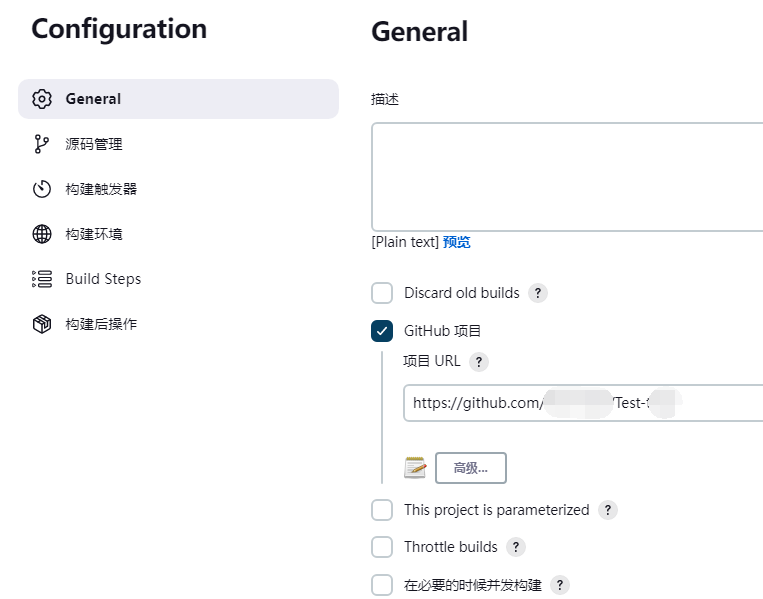763x599 pixels.
Task: Open help for Throttle builds option
Action: (516, 547)
